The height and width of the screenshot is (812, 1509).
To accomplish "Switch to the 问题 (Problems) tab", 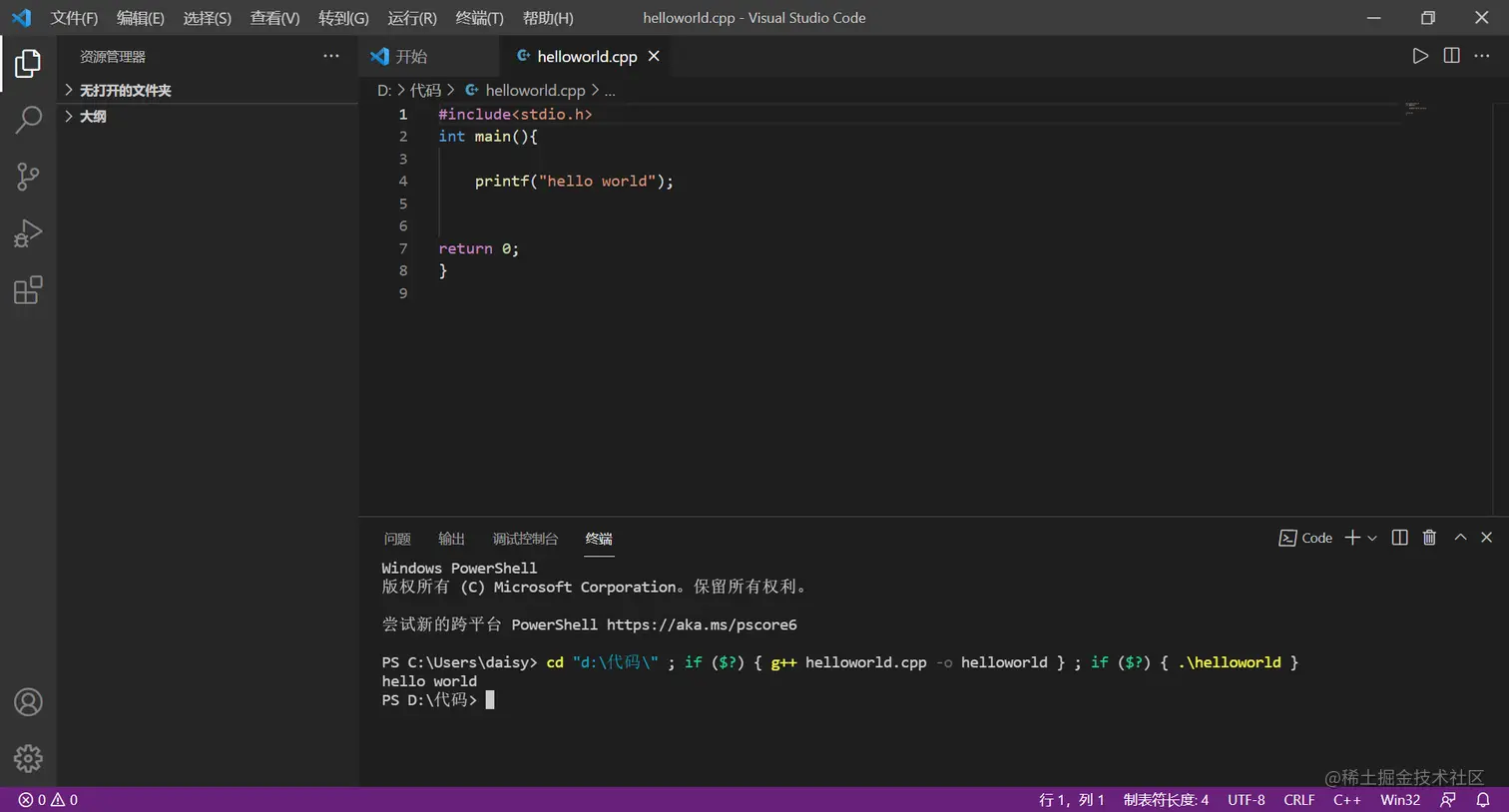I will coord(396,539).
